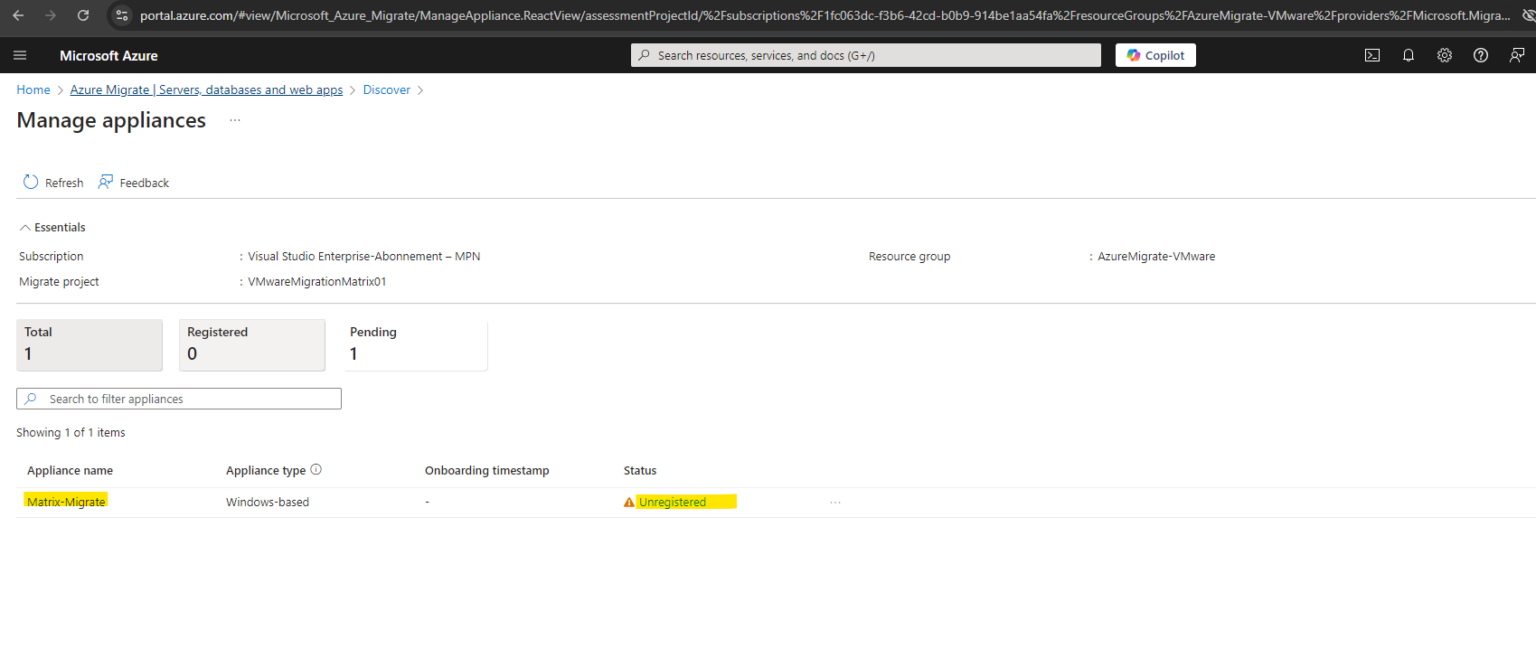Open the context menu for Matrix-Migrate row
Viewport: 1536px width, 649px height.
click(x=835, y=501)
